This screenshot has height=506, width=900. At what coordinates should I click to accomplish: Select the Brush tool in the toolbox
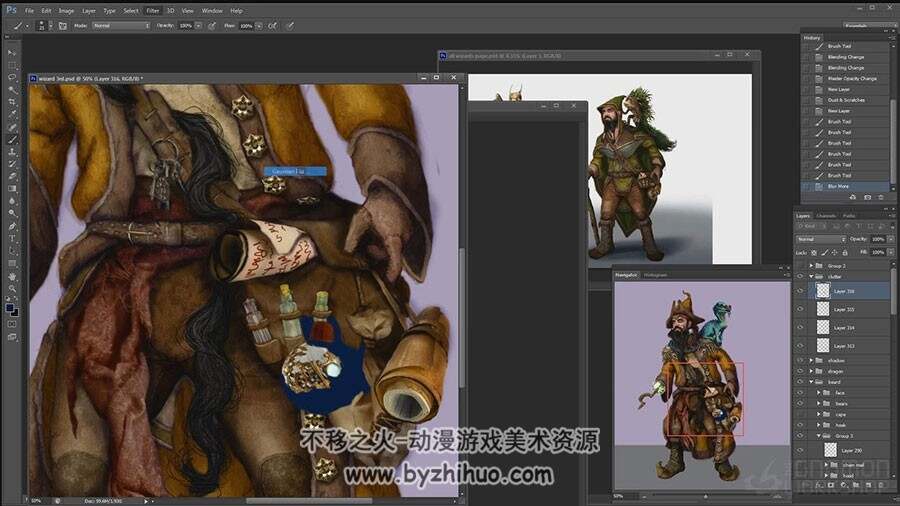12,139
